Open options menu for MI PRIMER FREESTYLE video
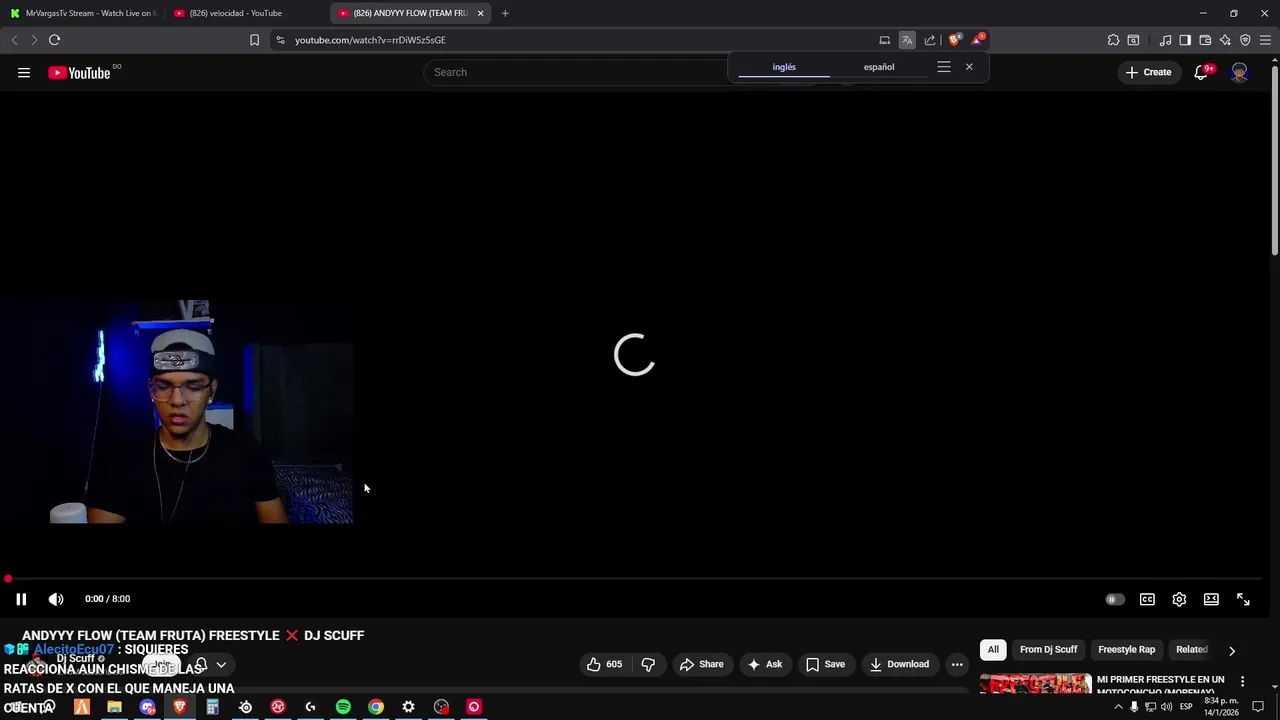 pyautogui.click(x=1242, y=681)
